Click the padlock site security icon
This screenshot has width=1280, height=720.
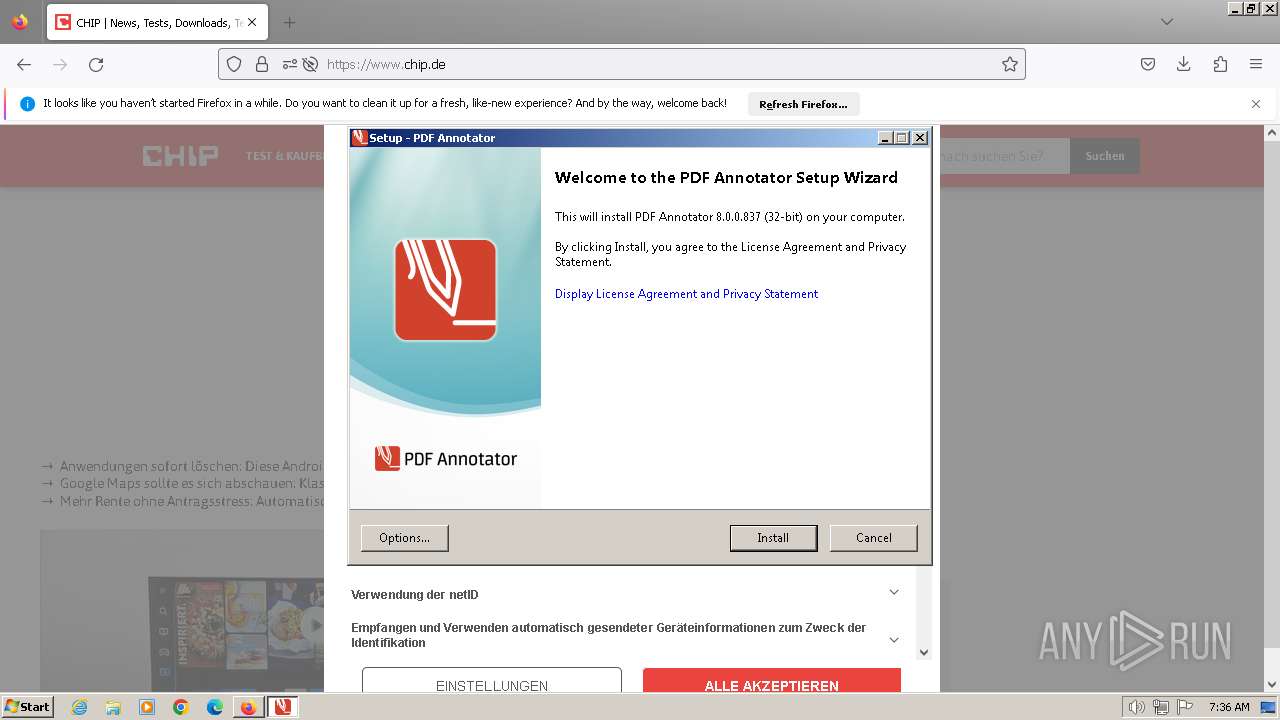(x=262, y=64)
